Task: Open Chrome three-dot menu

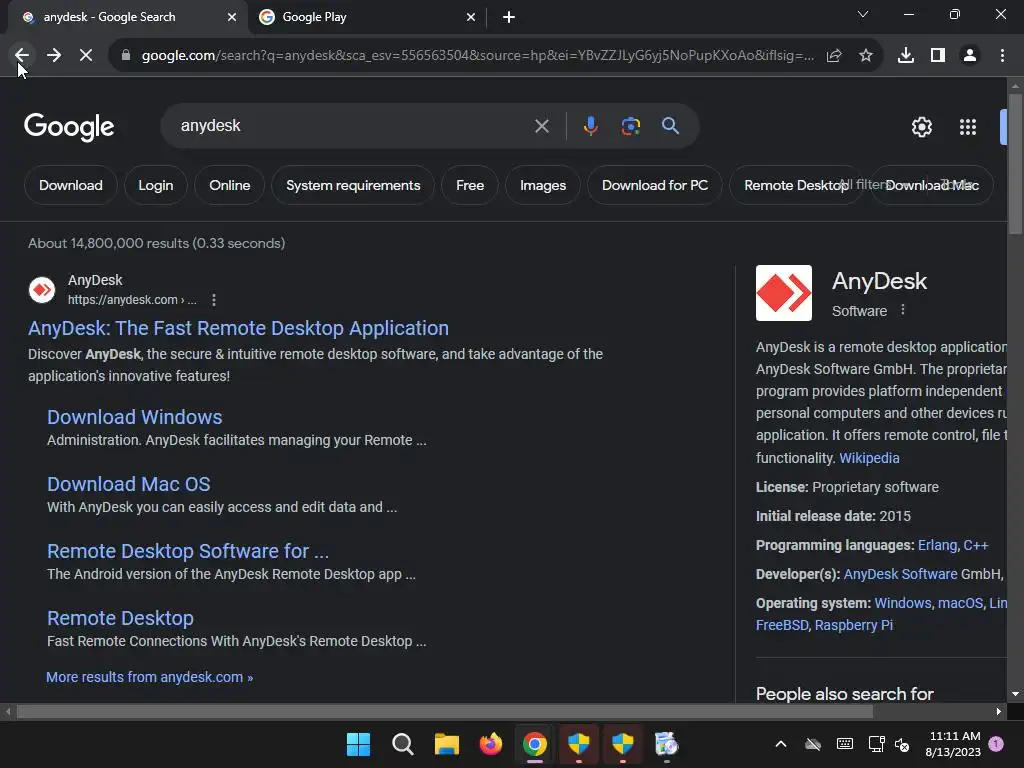Action: point(1002,56)
